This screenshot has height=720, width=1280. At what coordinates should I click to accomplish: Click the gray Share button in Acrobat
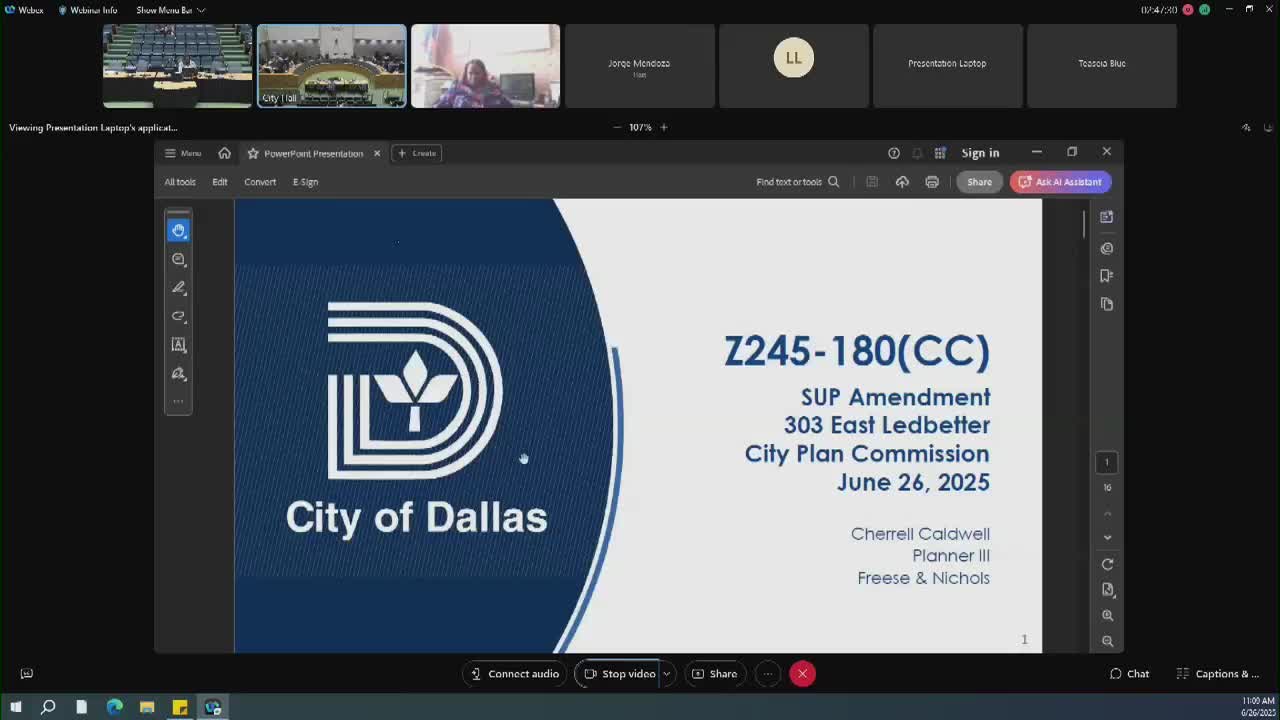pyautogui.click(x=979, y=182)
